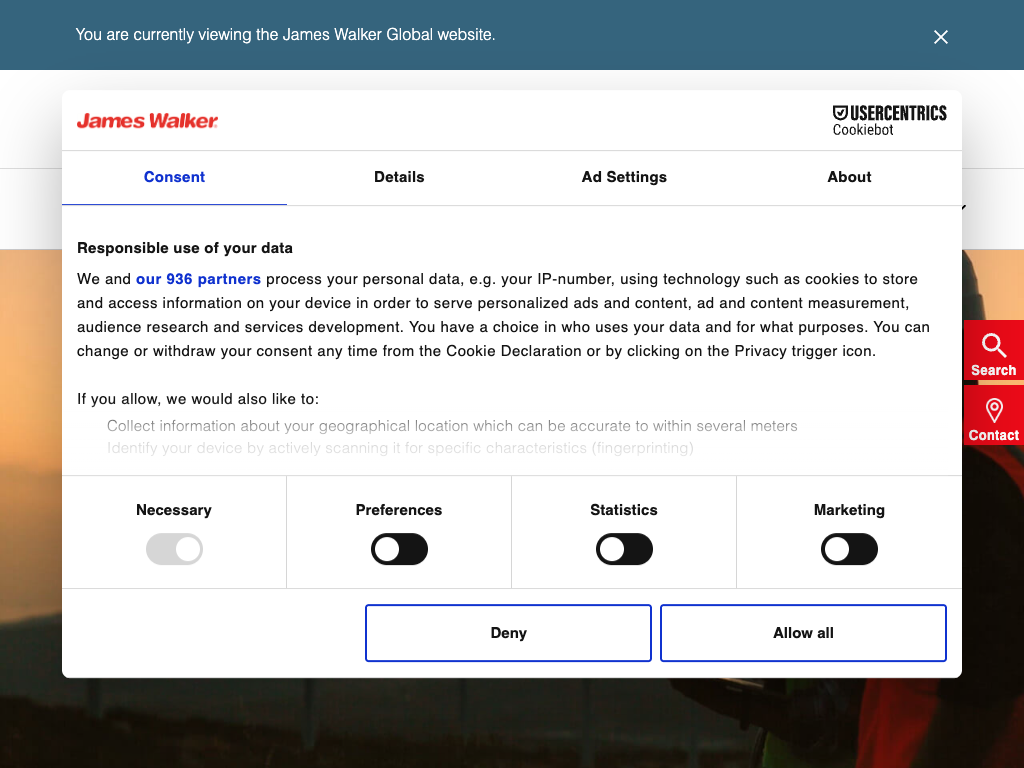Click the James Walker logo in the dialog

[147, 121]
